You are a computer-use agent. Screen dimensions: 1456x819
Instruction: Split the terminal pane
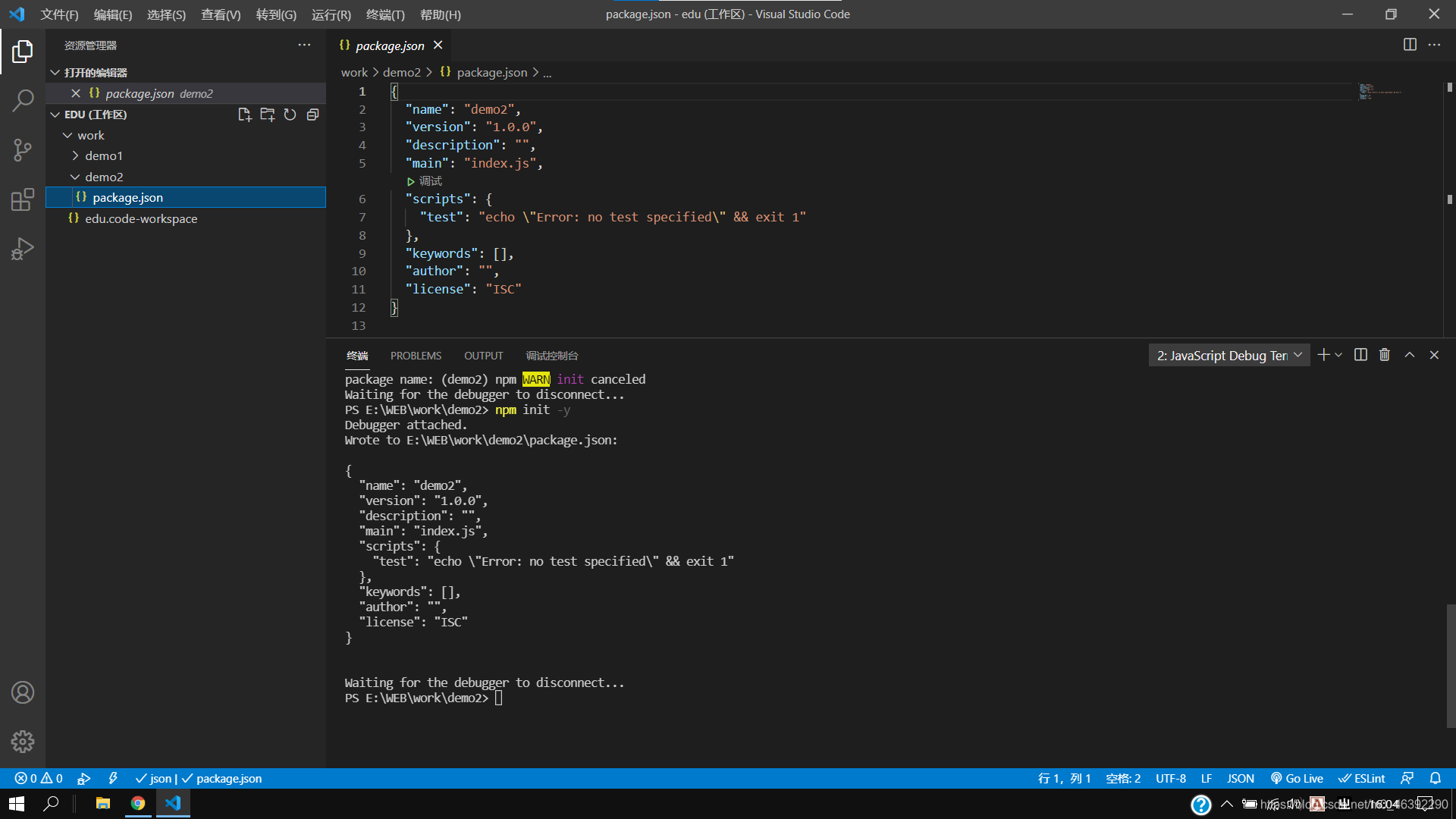1360,355
